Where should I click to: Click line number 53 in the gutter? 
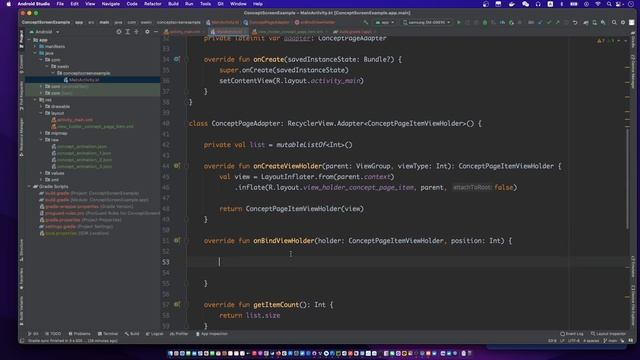166,262
